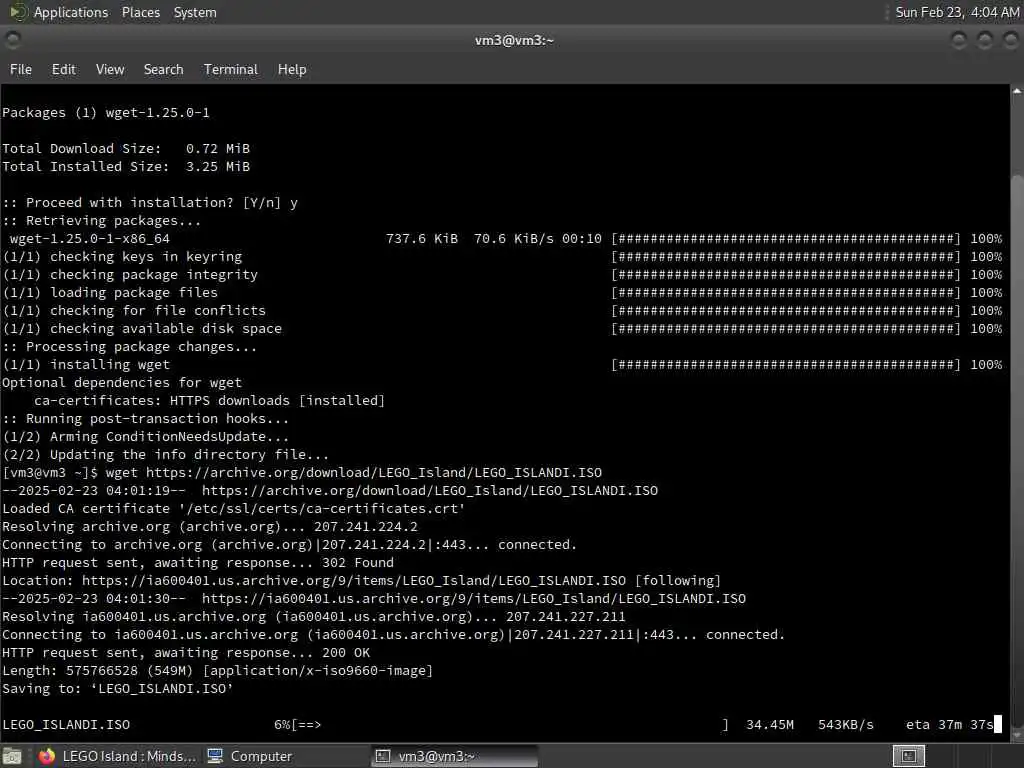Click the terminal window title 'vm3@vm3:~'

(514, 40)
